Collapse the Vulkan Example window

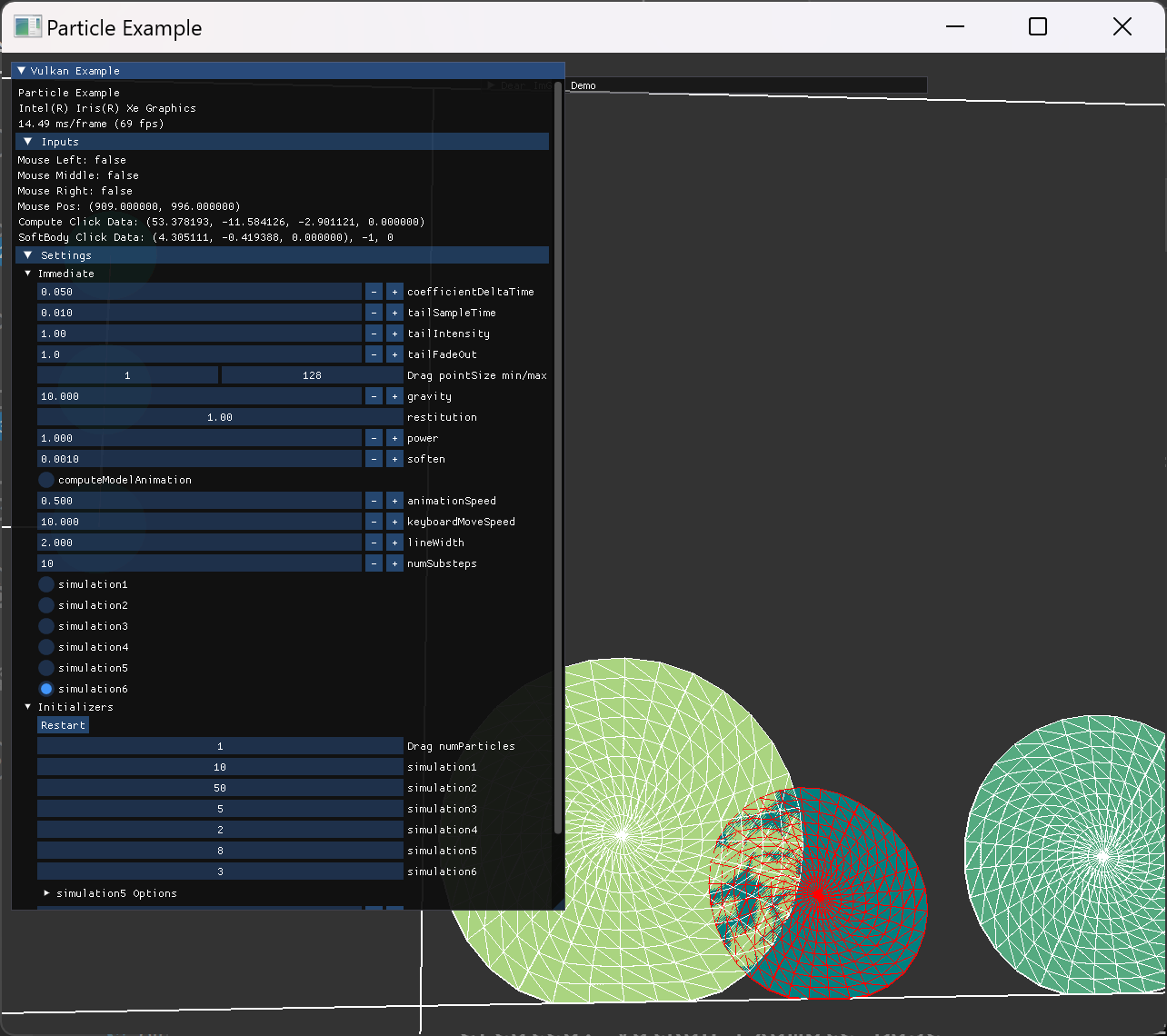click(x=22, y=71)
